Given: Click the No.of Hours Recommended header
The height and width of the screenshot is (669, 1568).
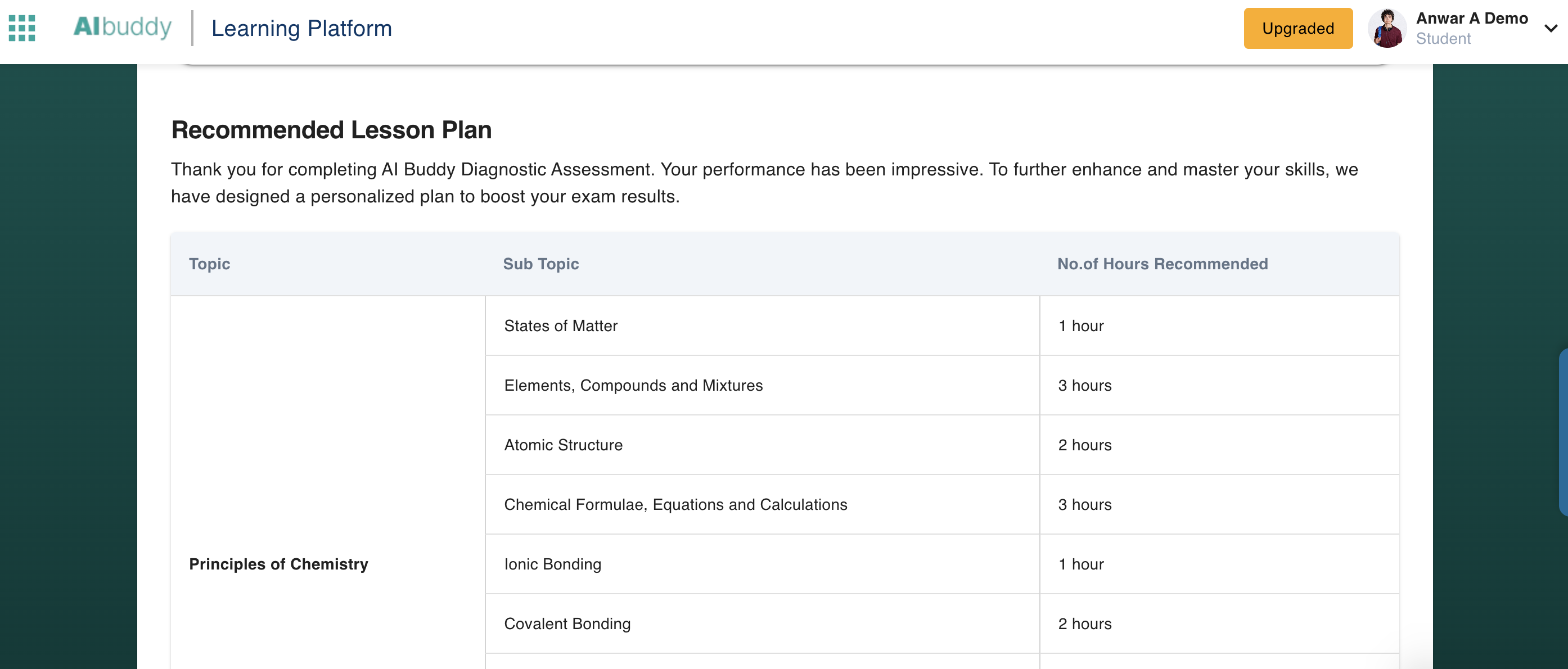Looking at the screenshot, I should point(1161,263).
